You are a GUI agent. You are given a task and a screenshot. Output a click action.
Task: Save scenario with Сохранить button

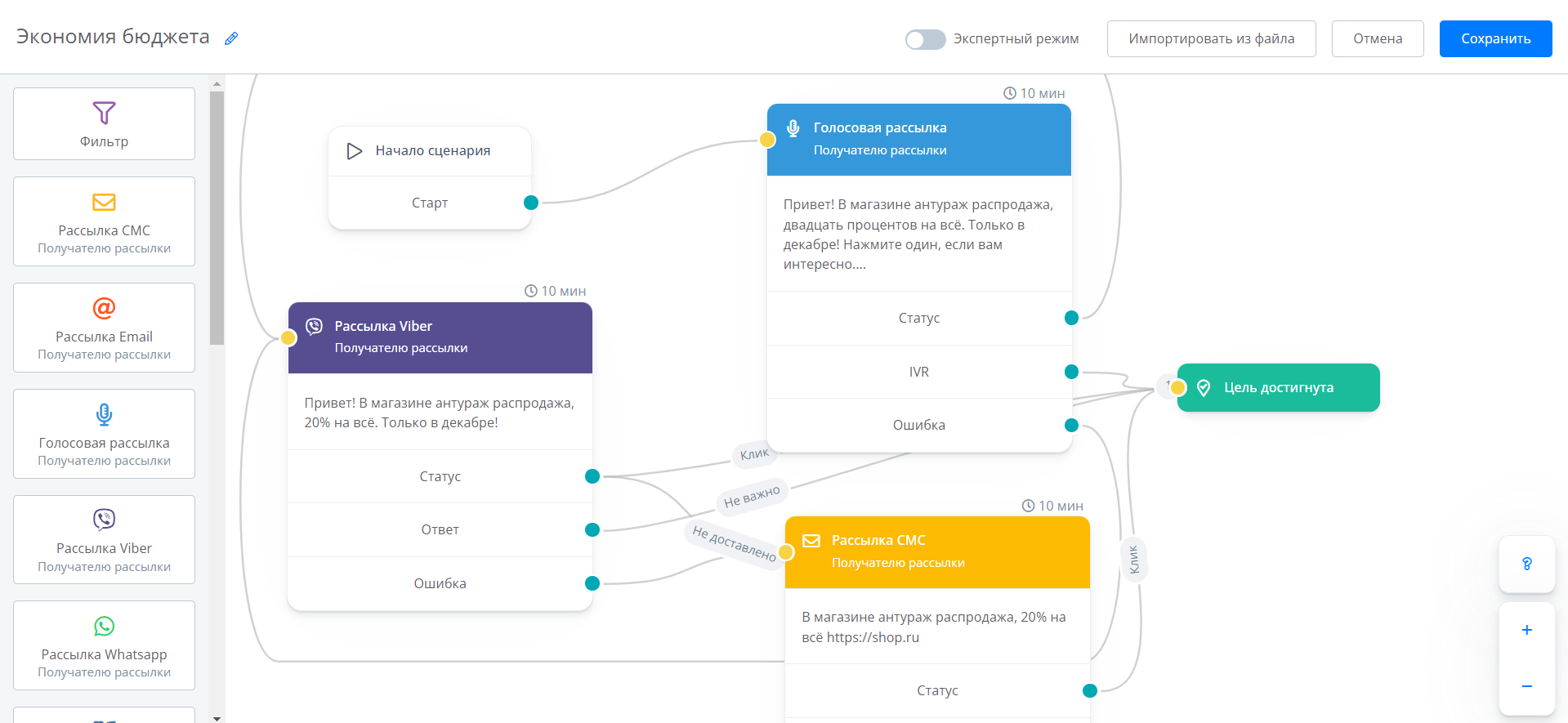(x=1495, y=38)
